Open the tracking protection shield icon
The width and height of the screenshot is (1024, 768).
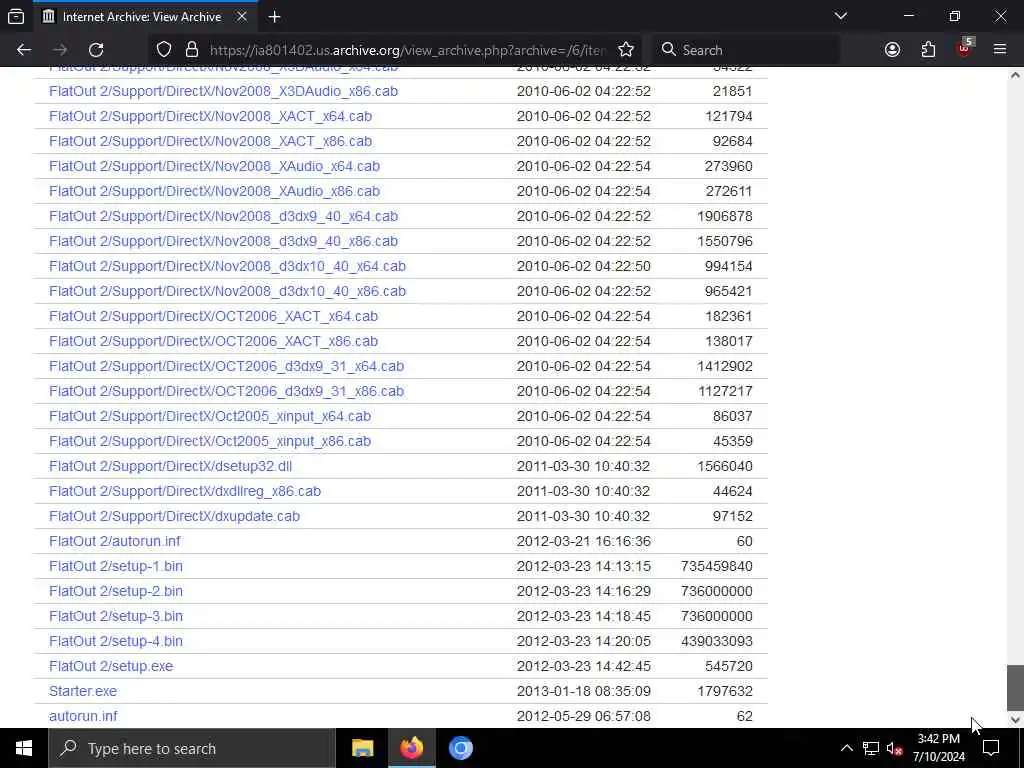click(x=164, y=50)
